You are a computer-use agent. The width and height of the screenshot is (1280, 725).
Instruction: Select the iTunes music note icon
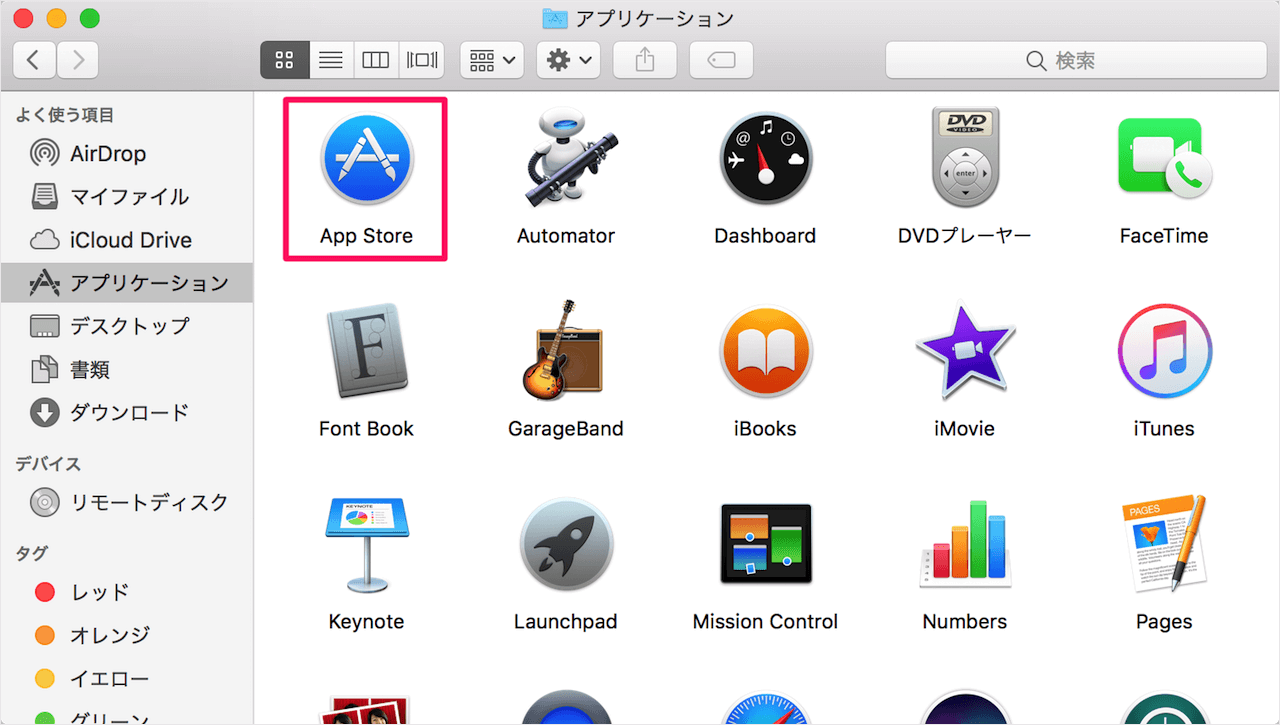[x=1164, y=352]
